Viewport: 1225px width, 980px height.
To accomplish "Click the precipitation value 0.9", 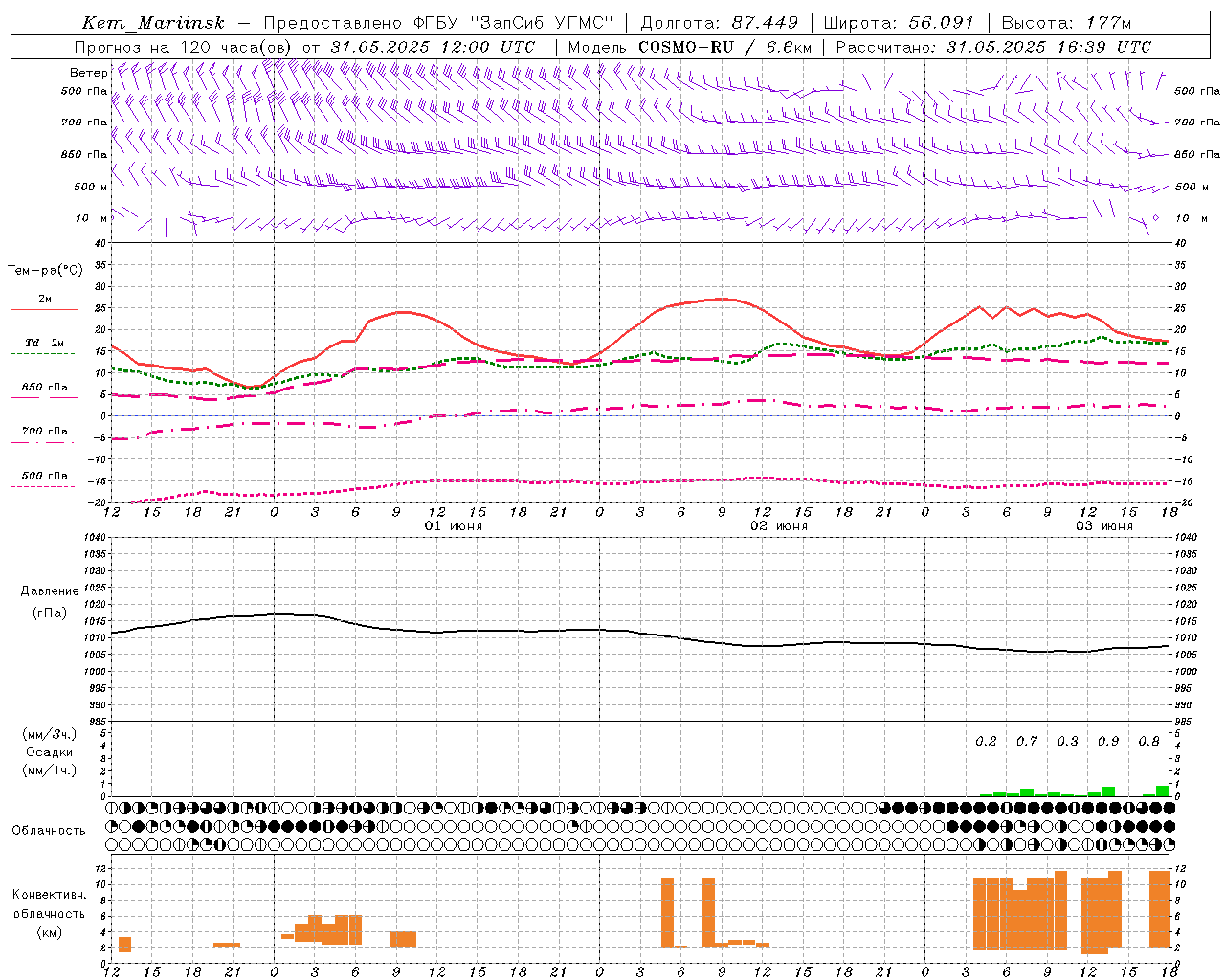I will [x=1108, y=741].
